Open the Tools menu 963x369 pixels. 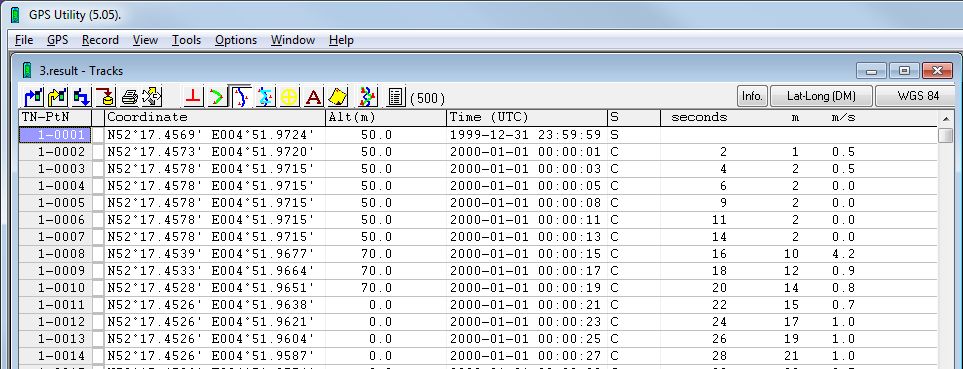click(186, 40)
